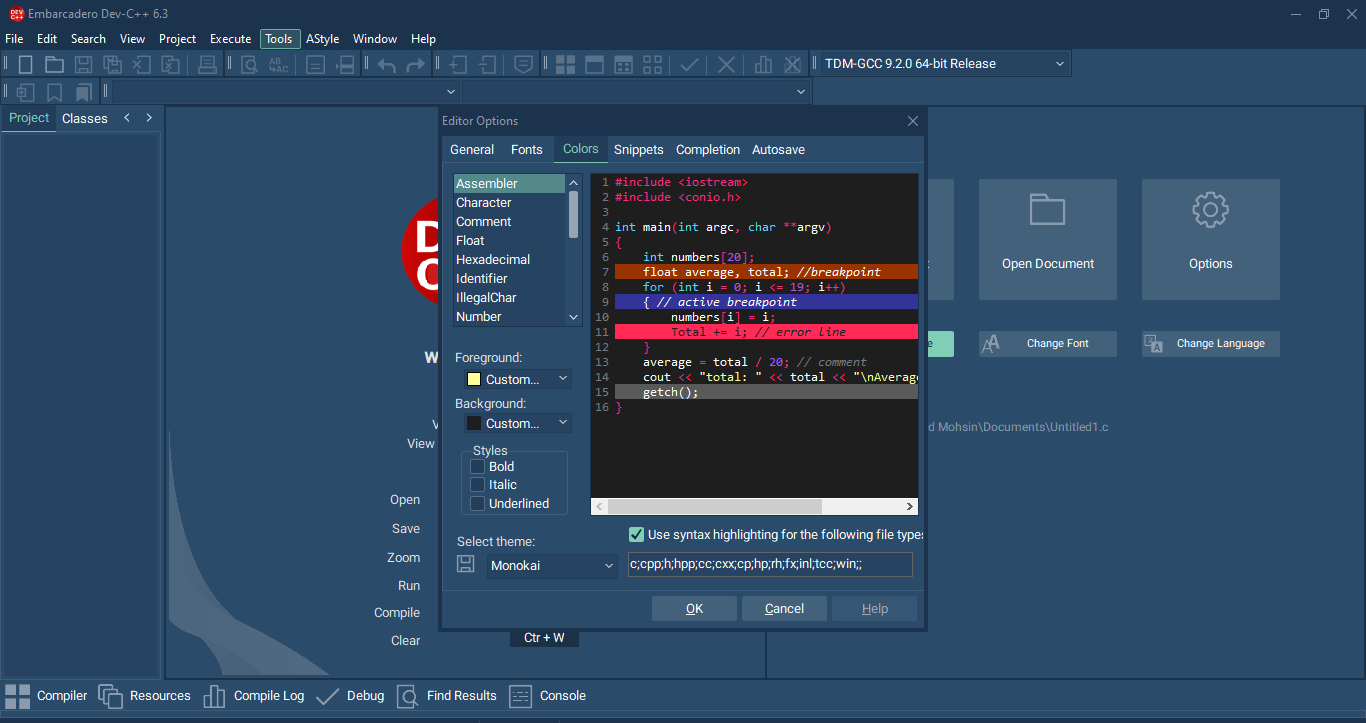Click element list scroll-down arrow

tap(574, 317)
